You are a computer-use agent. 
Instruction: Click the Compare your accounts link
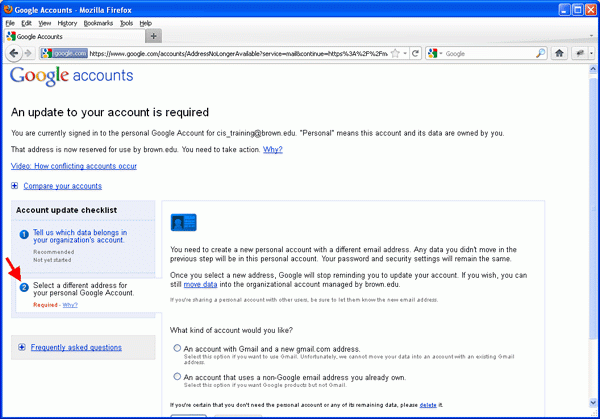[63, 186]
